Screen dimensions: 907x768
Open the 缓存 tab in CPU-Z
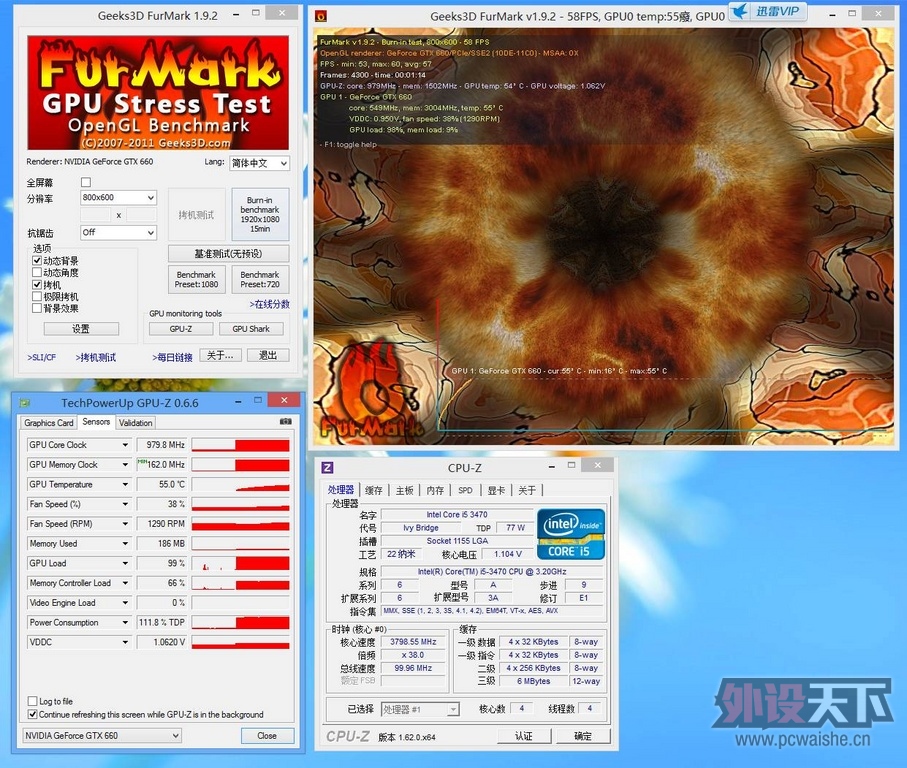click(374, 490)
